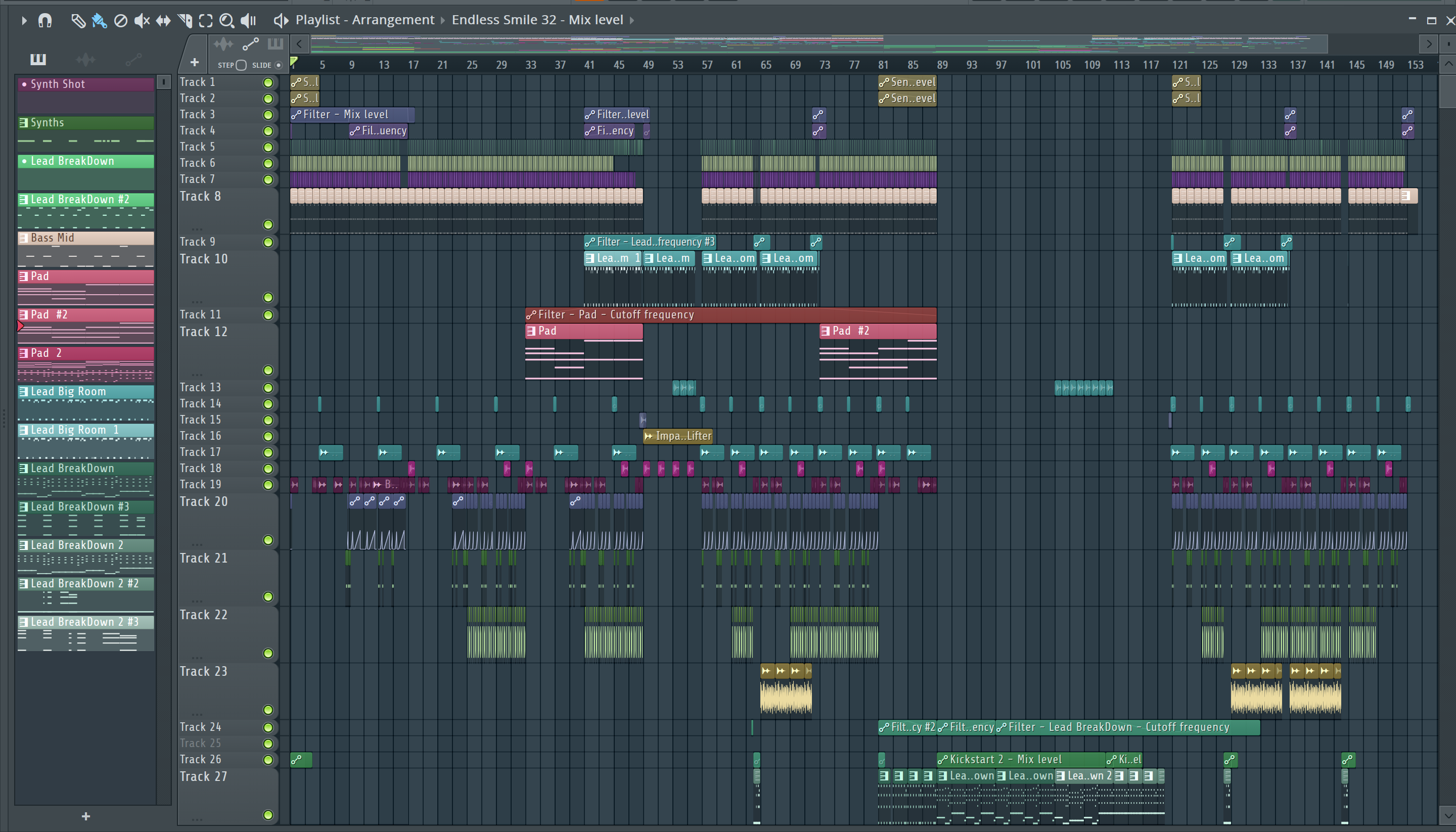
Task: Focus pattern clips in playlist header
Action: pos(276,44)
